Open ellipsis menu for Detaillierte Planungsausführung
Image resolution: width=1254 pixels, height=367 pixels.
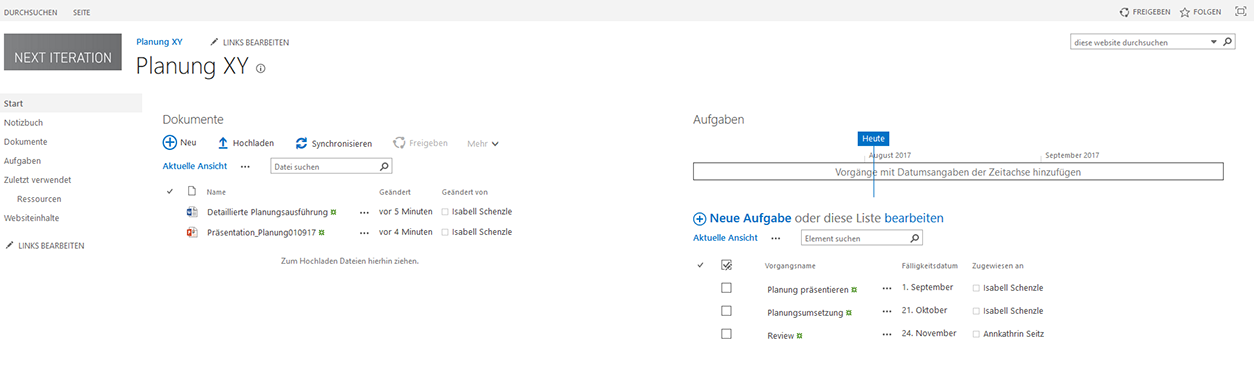[364, 212]
